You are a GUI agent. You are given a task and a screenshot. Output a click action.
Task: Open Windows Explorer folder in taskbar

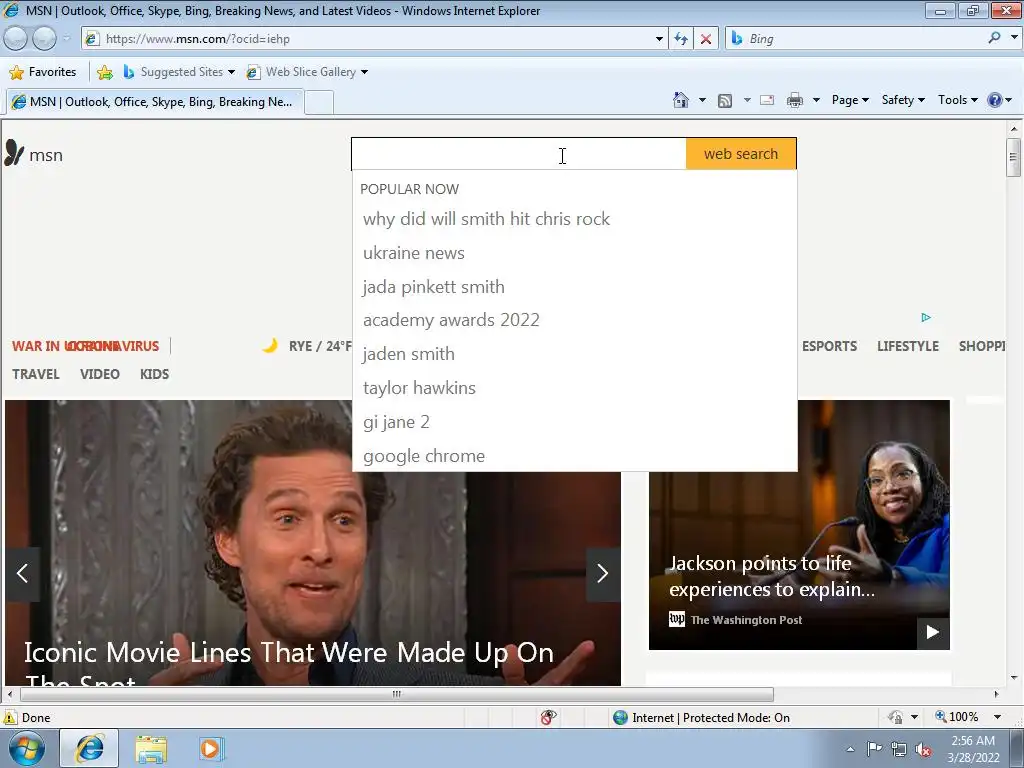(151, 748)
